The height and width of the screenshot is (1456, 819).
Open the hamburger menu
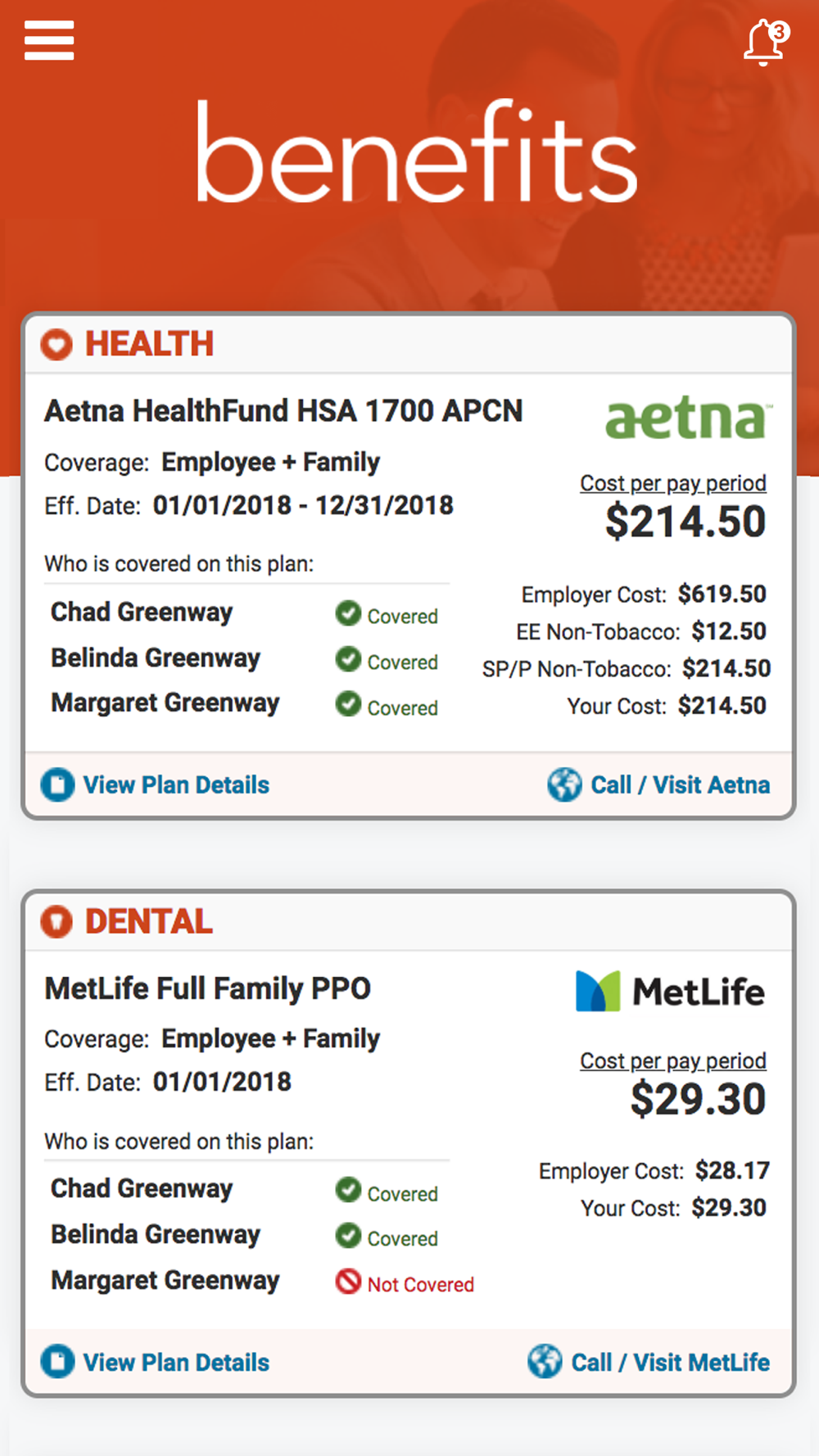pyautogui.click(x=49, y=40)
